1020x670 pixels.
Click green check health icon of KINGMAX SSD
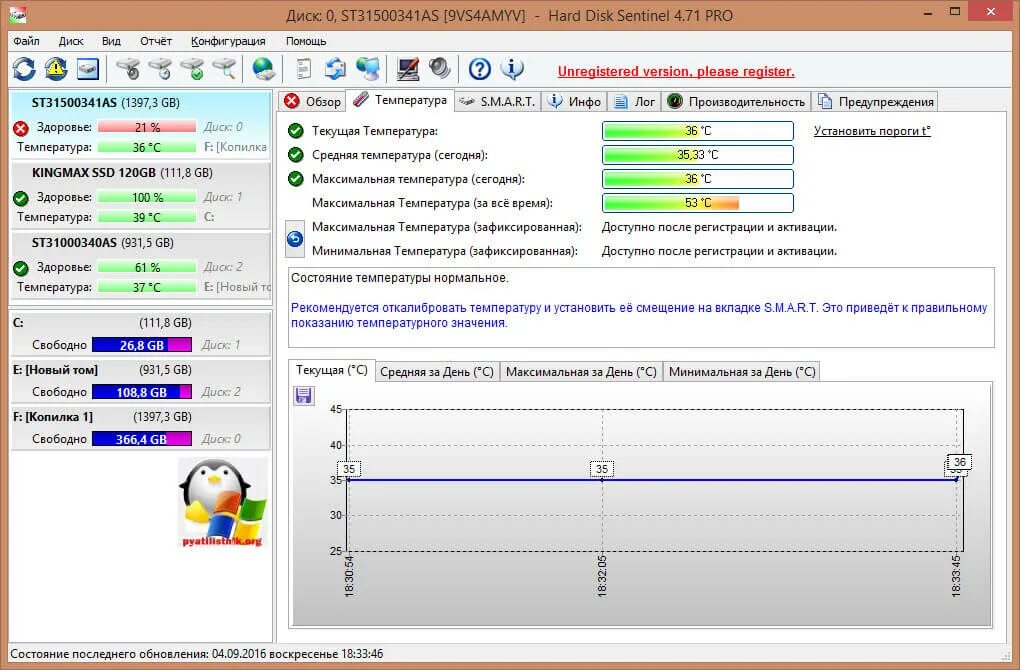click(x=21, y=198)
